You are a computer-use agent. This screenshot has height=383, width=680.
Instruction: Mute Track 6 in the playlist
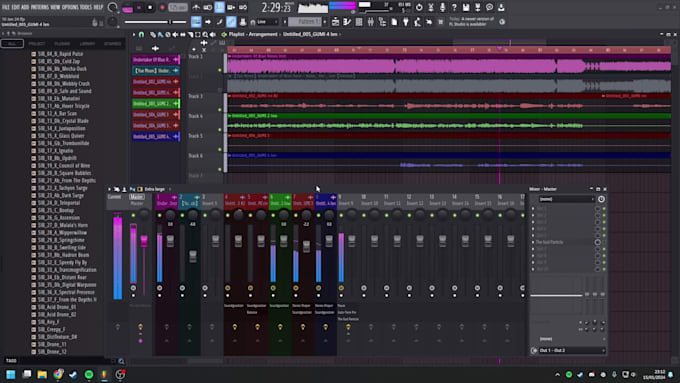coord(220,169)
